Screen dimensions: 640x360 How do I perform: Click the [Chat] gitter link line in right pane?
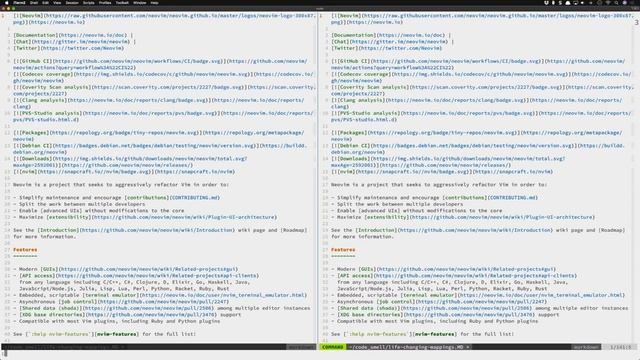tap(392, 42)
